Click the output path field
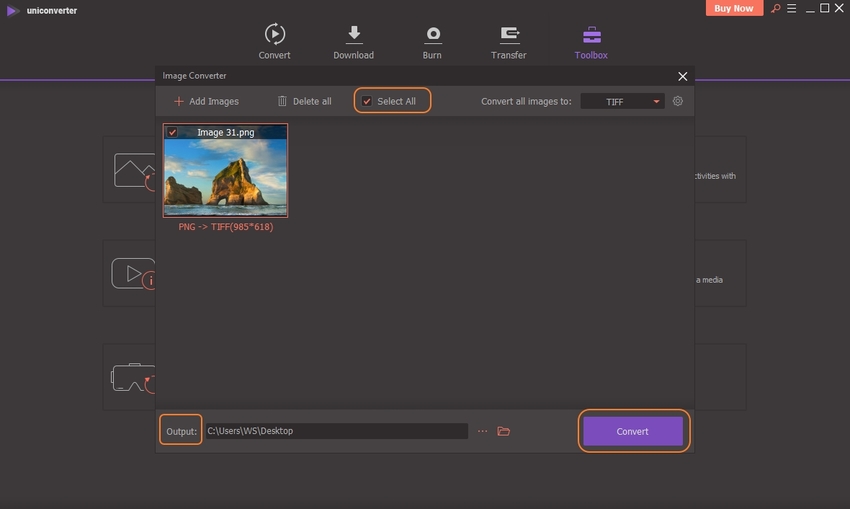 335,431
